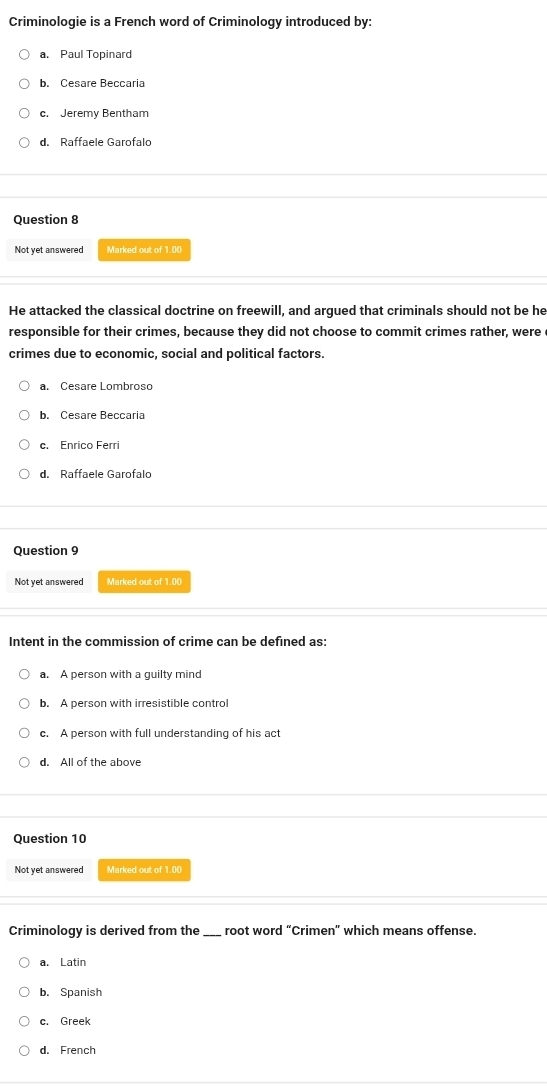Screen dimensions: 547x1087
Task: Choose the Spanish radio option
Action: pos(24,992)
